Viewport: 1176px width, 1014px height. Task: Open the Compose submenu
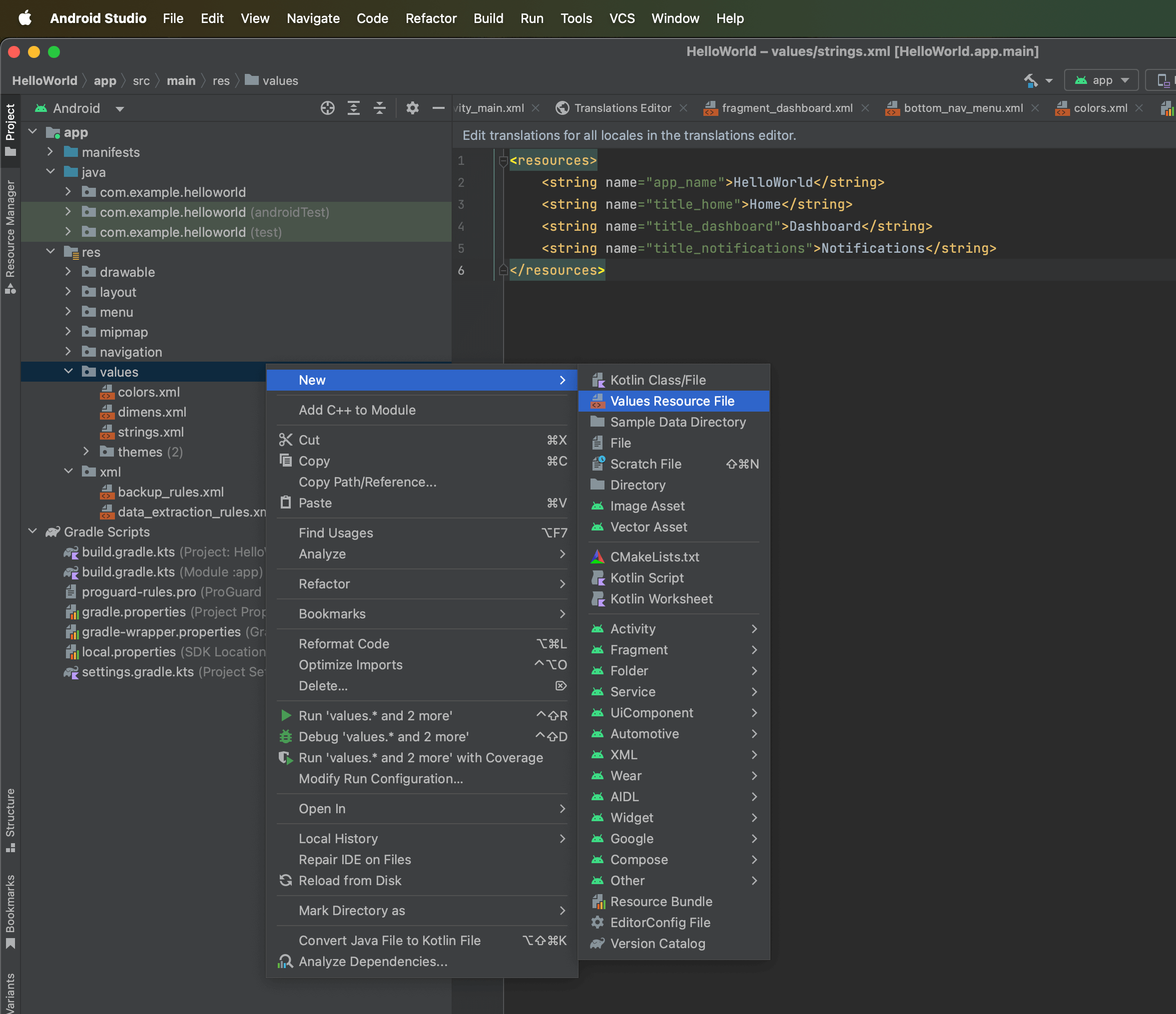point(674,860)
